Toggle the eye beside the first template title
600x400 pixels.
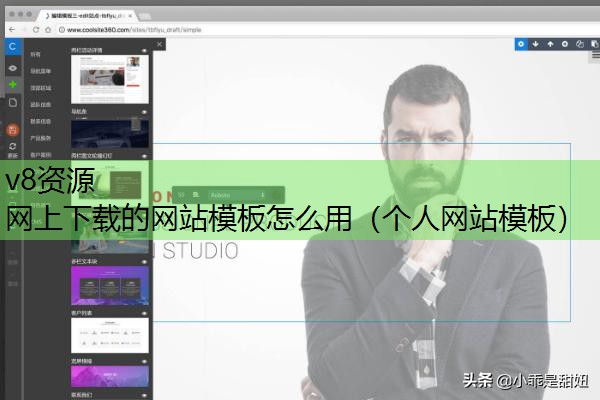(144, 51)
